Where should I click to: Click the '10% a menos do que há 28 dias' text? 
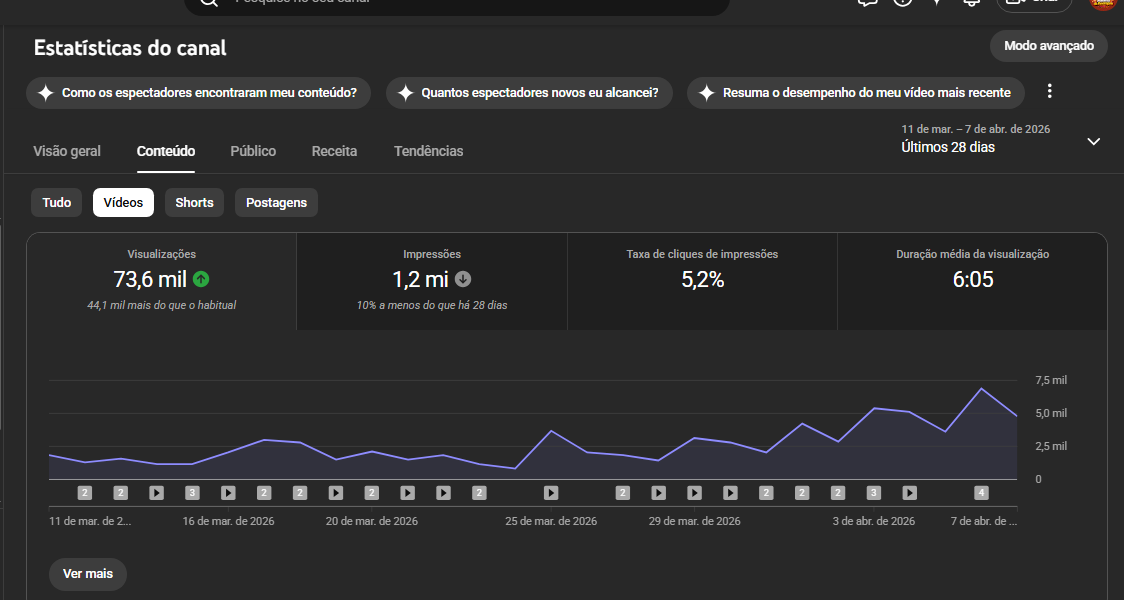click(x=432, y=305)
